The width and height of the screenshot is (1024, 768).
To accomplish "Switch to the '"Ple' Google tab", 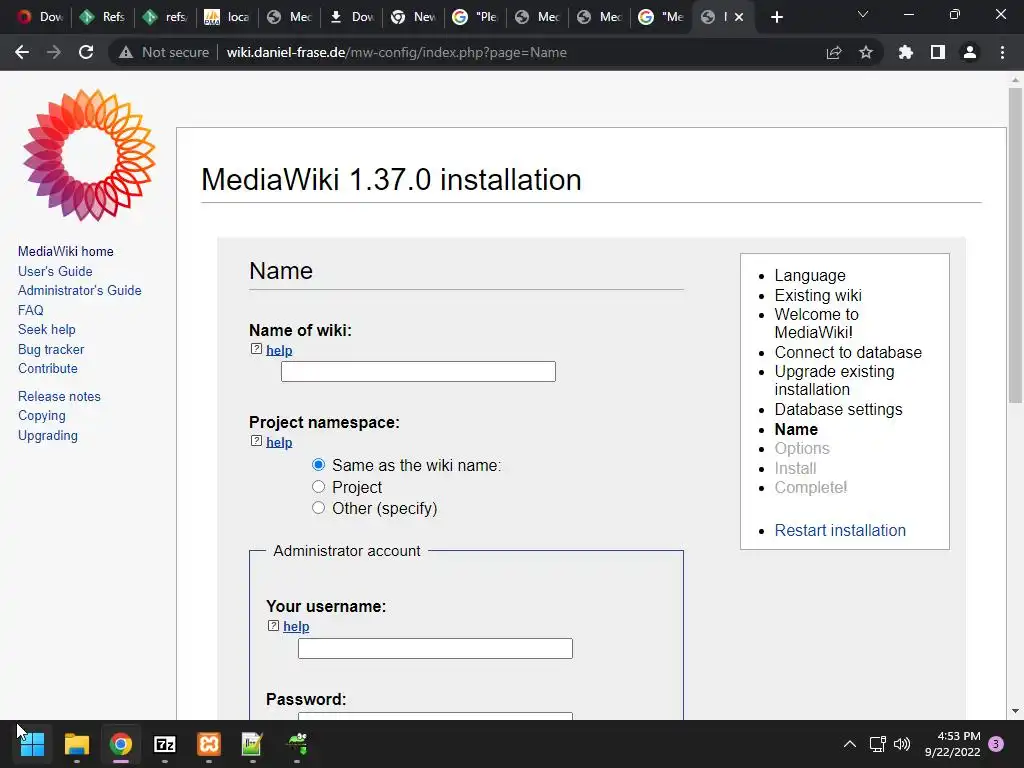I will [475, 17].
